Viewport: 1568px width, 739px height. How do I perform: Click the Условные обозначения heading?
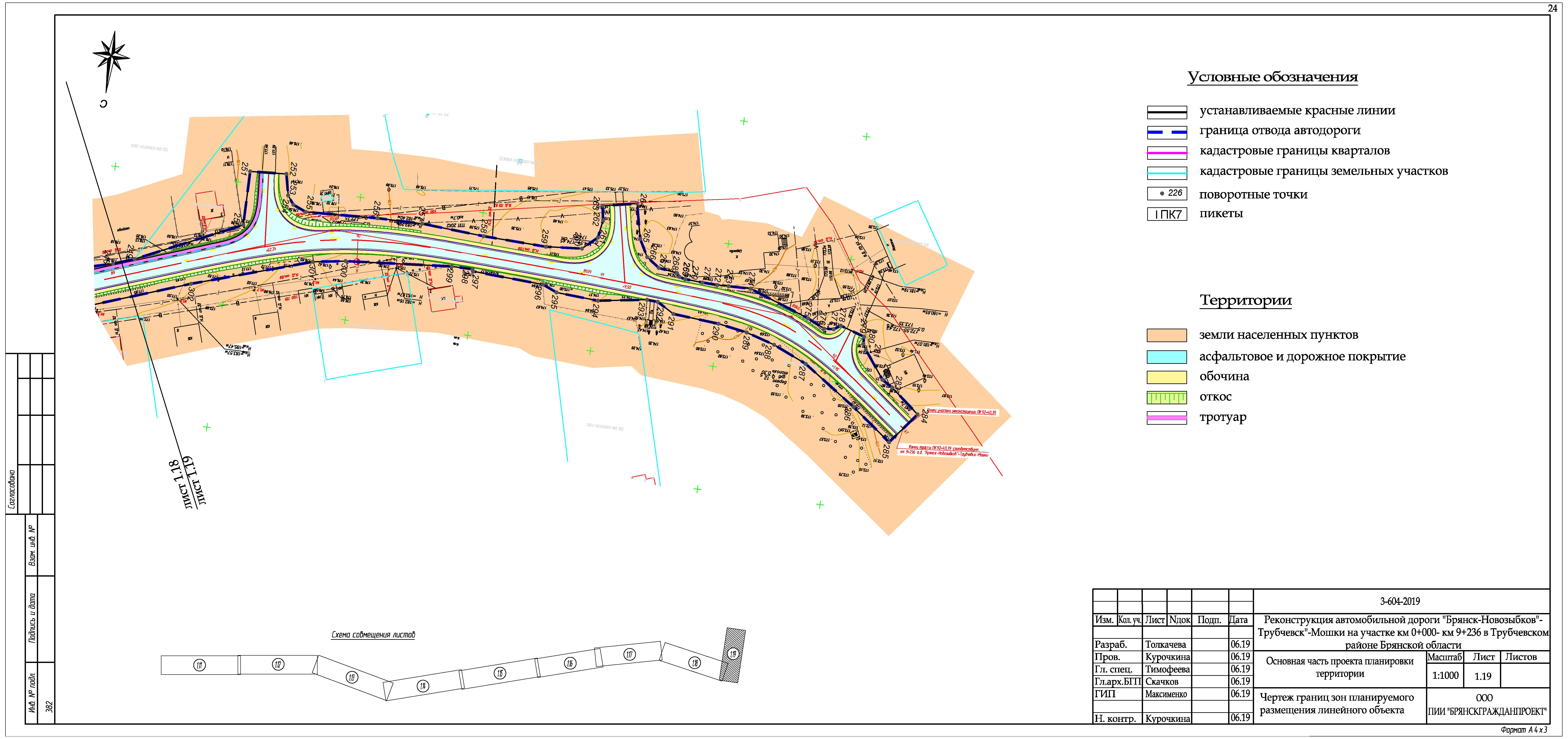(x=1272, y=77)
